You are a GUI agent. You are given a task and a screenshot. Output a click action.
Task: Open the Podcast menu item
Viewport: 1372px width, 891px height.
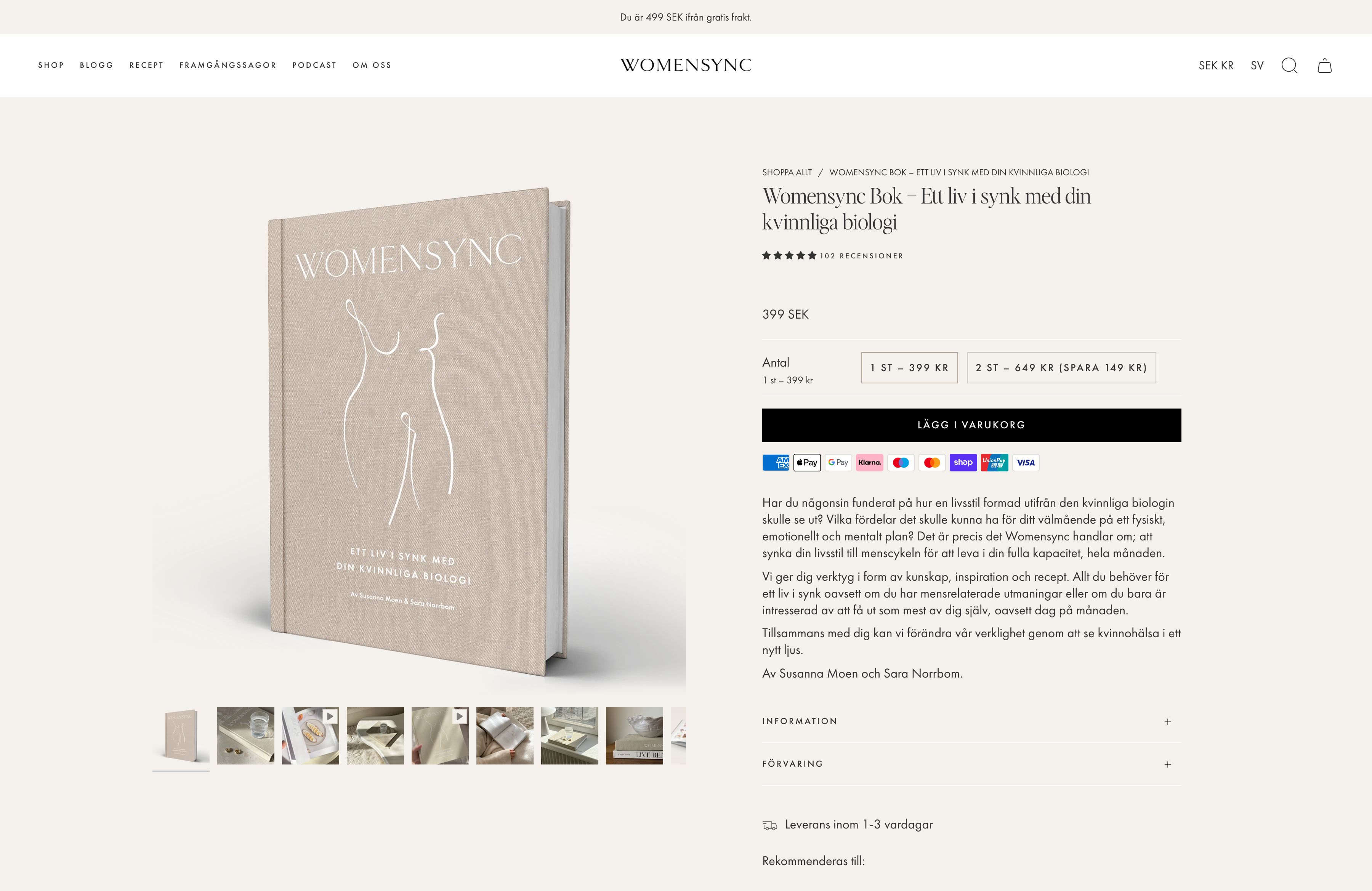314,65
